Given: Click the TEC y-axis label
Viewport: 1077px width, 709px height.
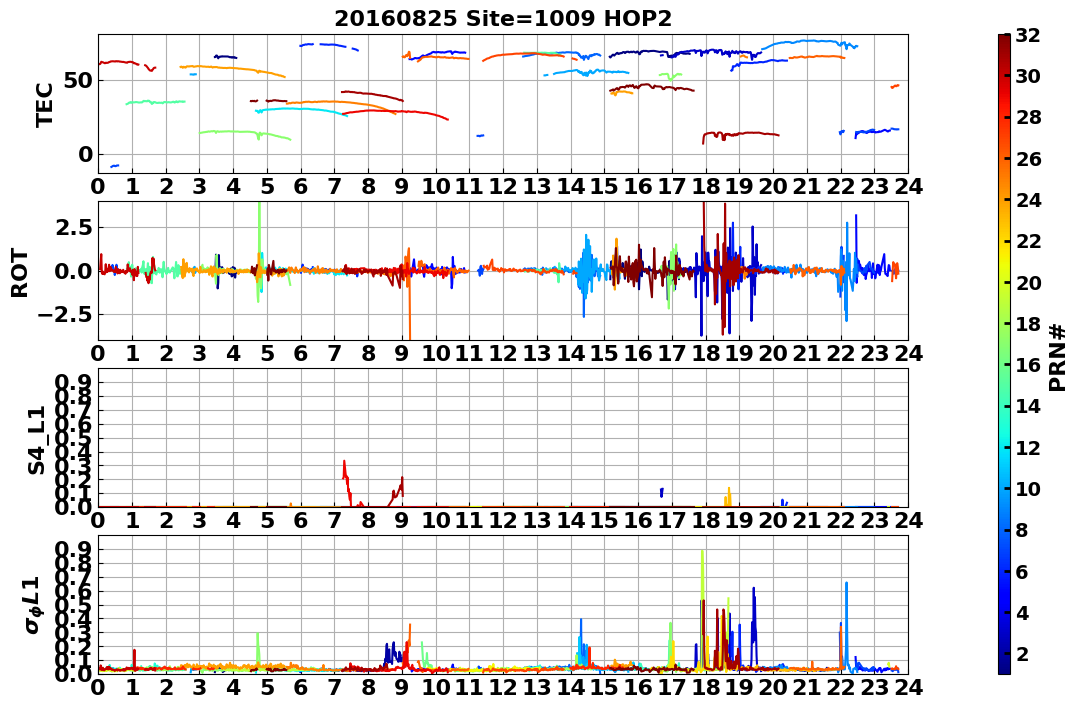Looking at the screenshot, I should [x=45, y=104].
